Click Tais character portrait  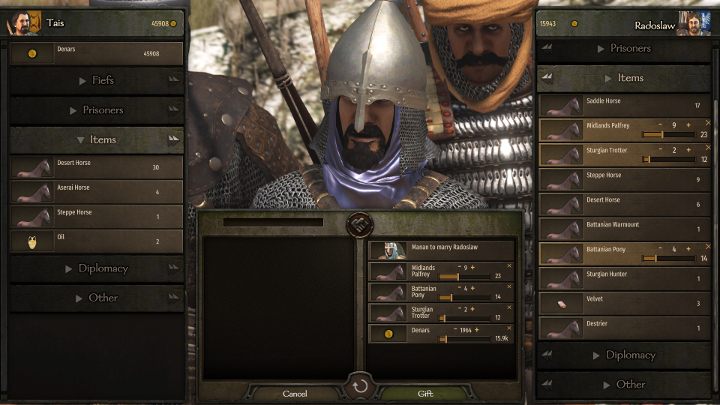coord(24,23)
